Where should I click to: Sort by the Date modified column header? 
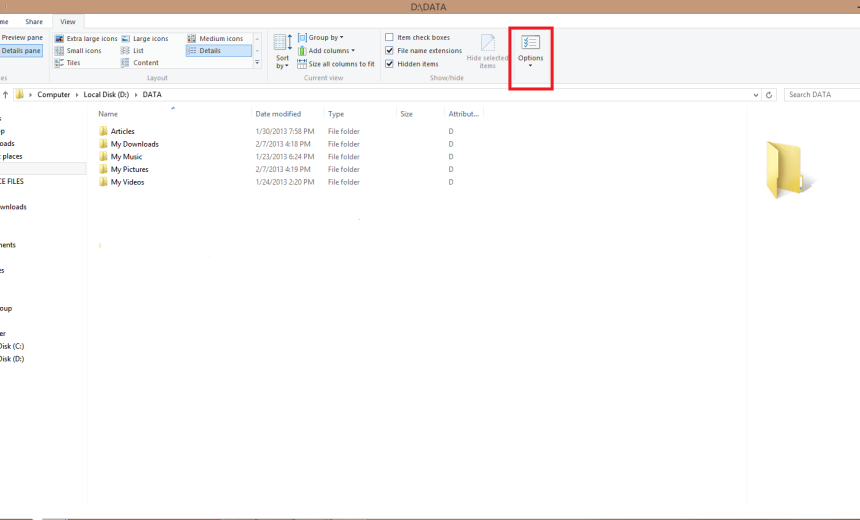pos(278,114)
